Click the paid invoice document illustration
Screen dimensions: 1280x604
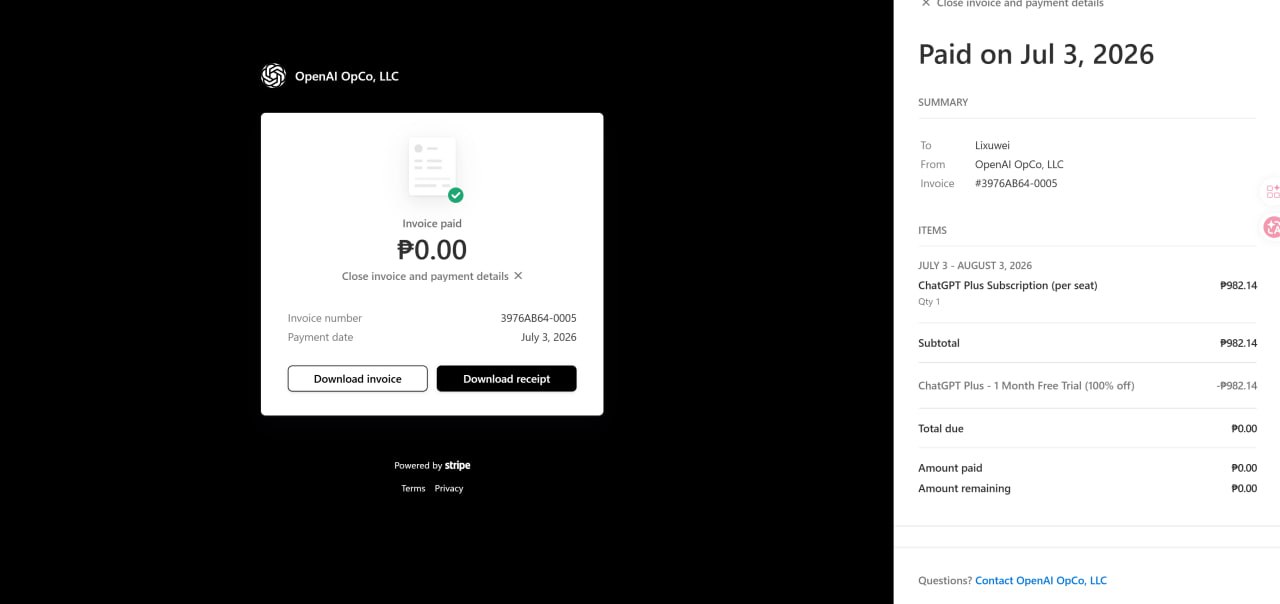(433, 166)
